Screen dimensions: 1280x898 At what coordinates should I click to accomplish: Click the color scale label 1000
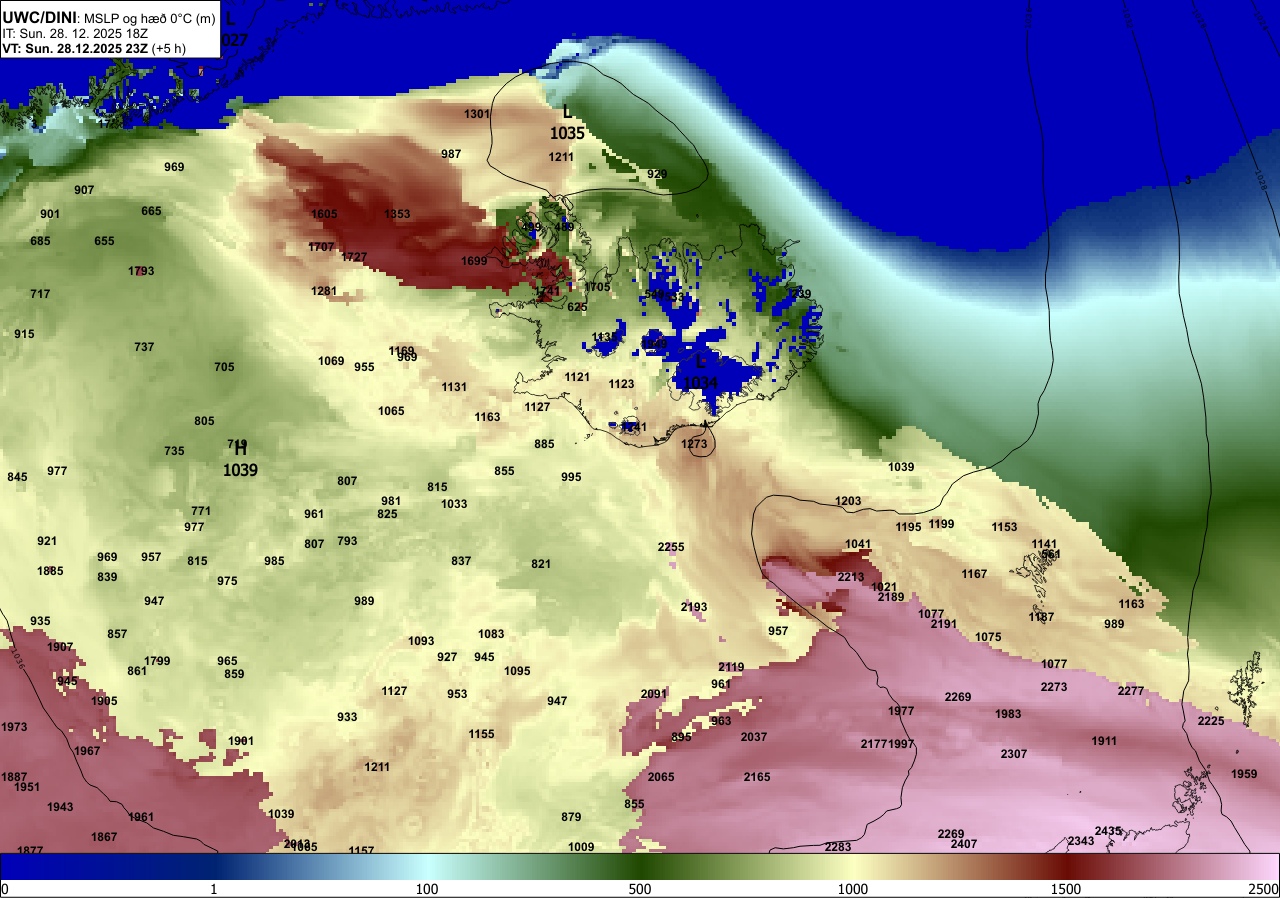853,889
